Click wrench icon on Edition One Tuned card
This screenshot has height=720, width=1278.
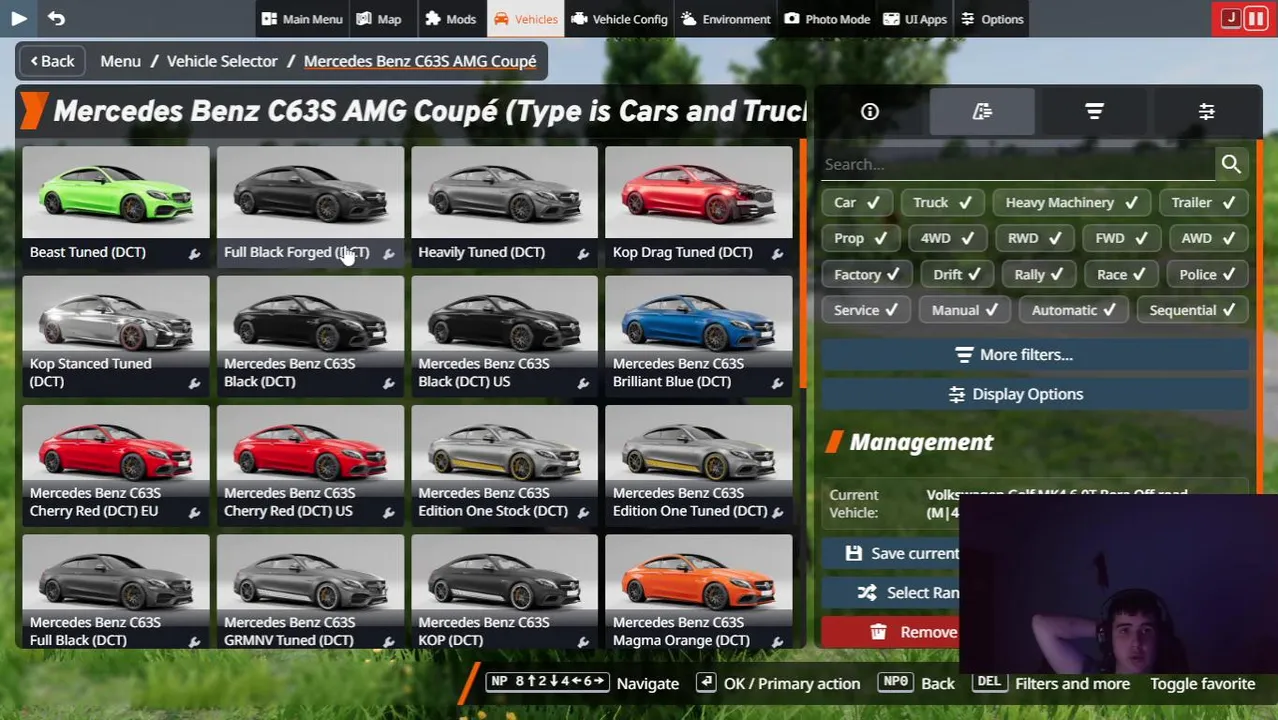point(777,513)
